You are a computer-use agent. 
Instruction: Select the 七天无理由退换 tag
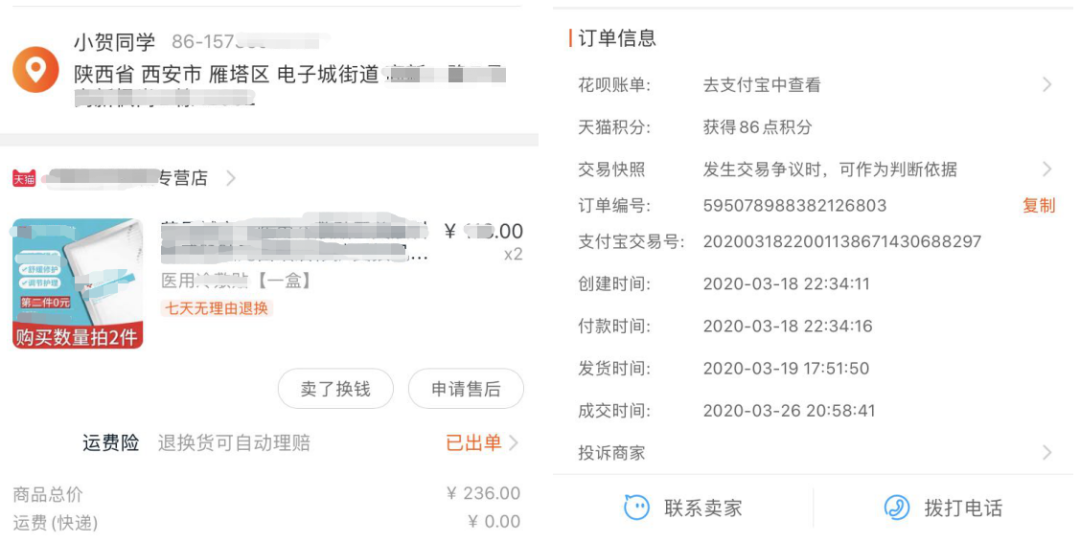coord(217,308)
